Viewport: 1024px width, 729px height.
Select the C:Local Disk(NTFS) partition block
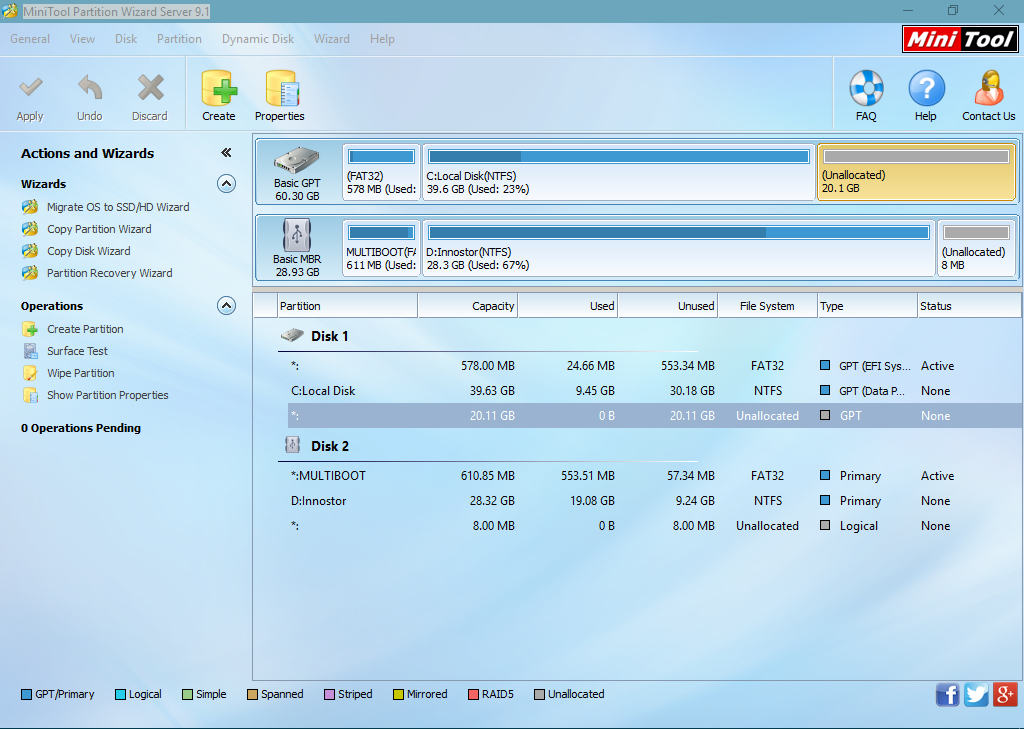(619, 172)
